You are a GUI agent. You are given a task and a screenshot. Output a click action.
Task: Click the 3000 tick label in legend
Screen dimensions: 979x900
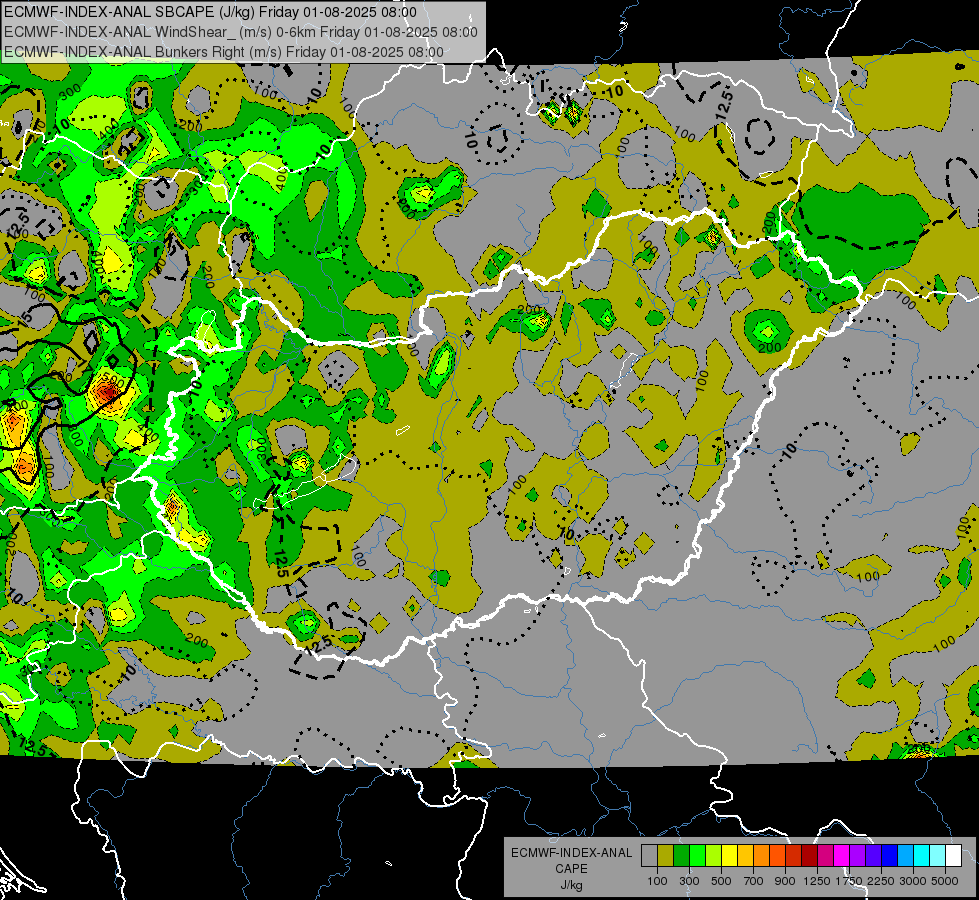[913, 882]
